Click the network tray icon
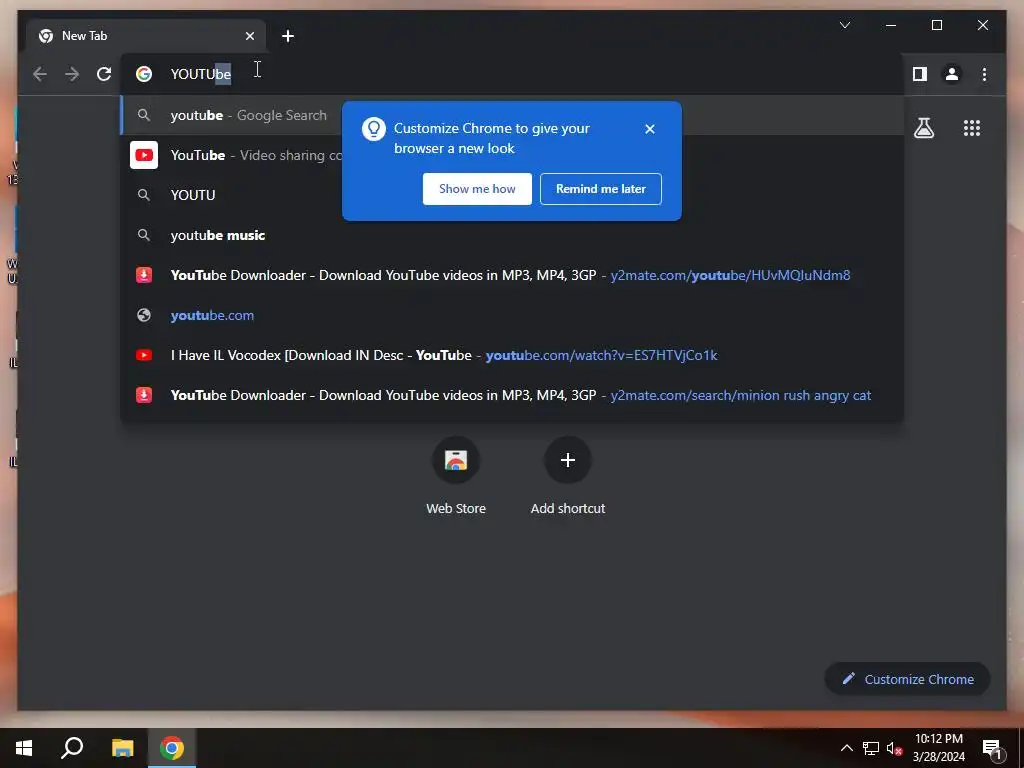Screen dimensions: 1024x768 pos(871,748)
